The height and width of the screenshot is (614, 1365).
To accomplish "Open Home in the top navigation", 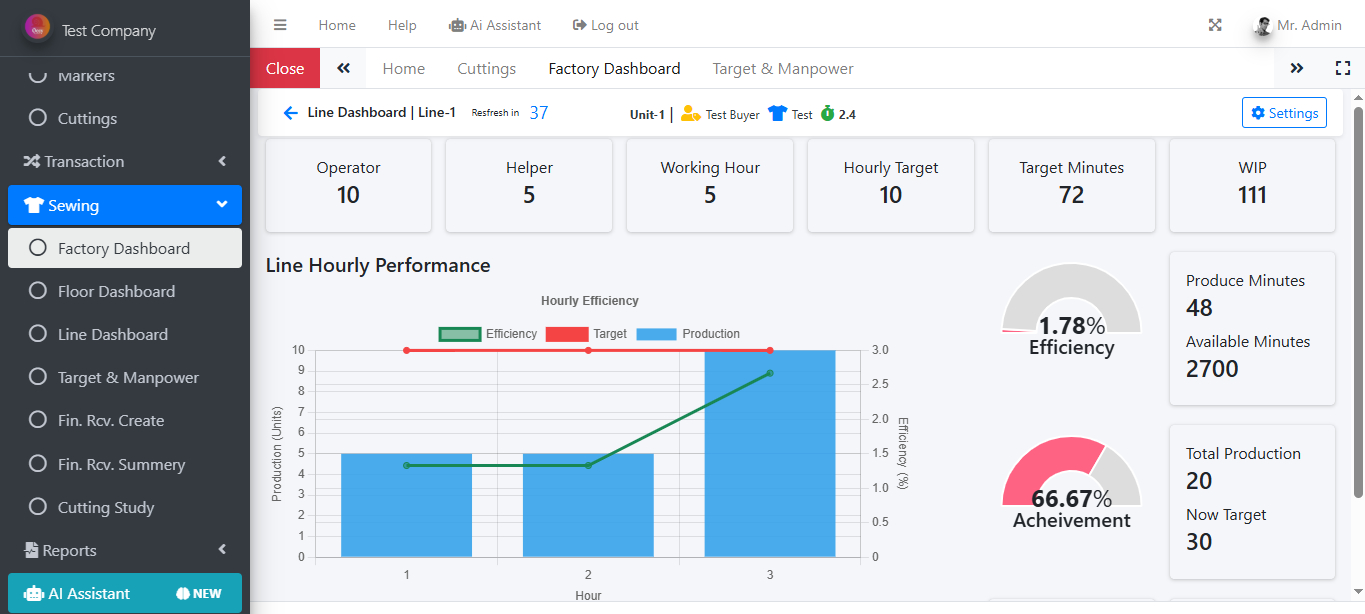I will tap(337, 25).
